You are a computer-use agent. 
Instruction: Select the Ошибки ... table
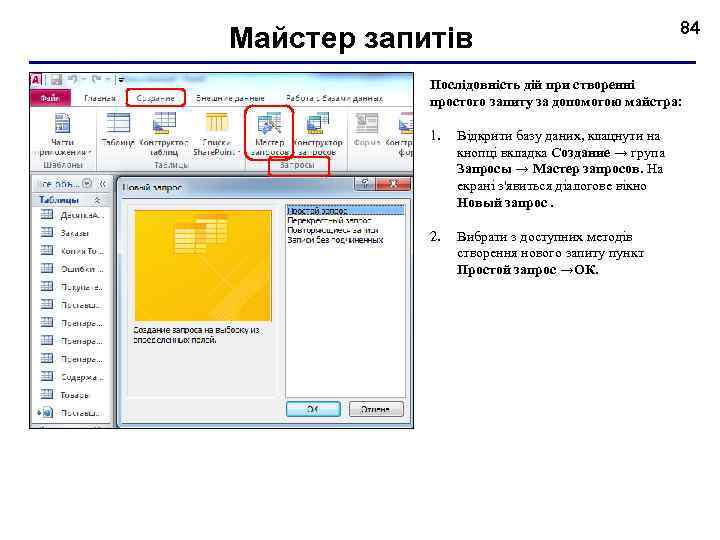(x=72, y=269)
